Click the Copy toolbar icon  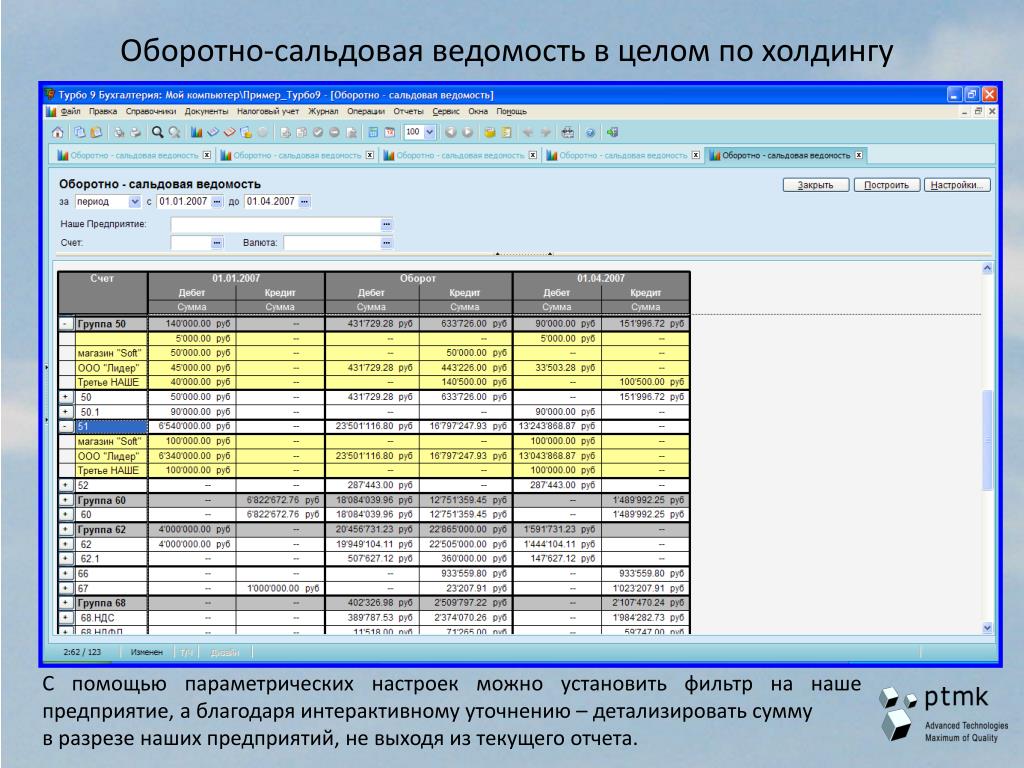pyautogui.click(x=80, y=133)
